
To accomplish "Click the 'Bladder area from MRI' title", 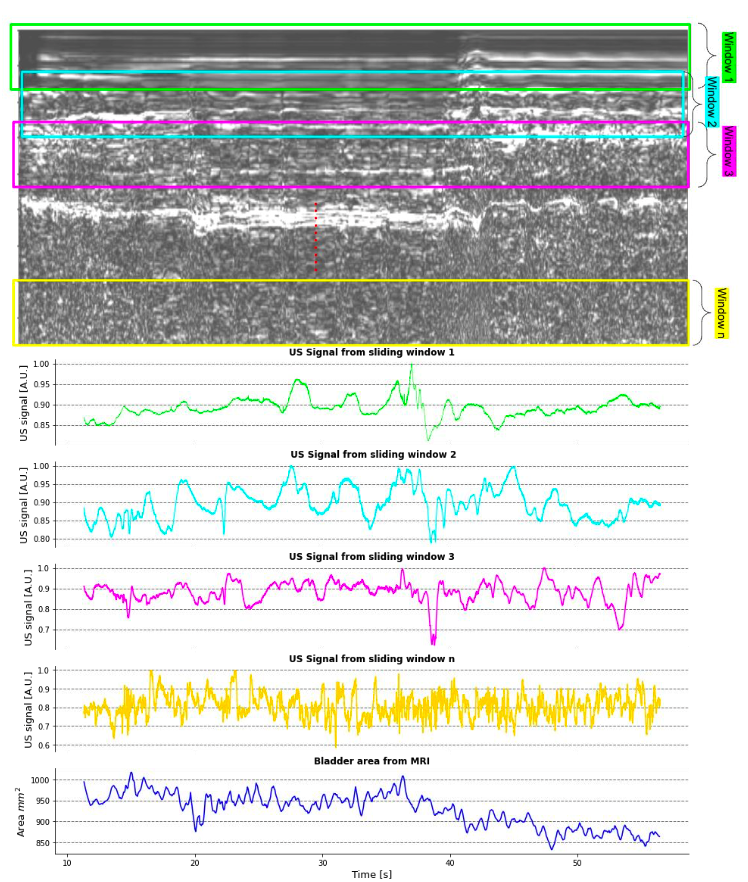I will (x=371, y=761).
